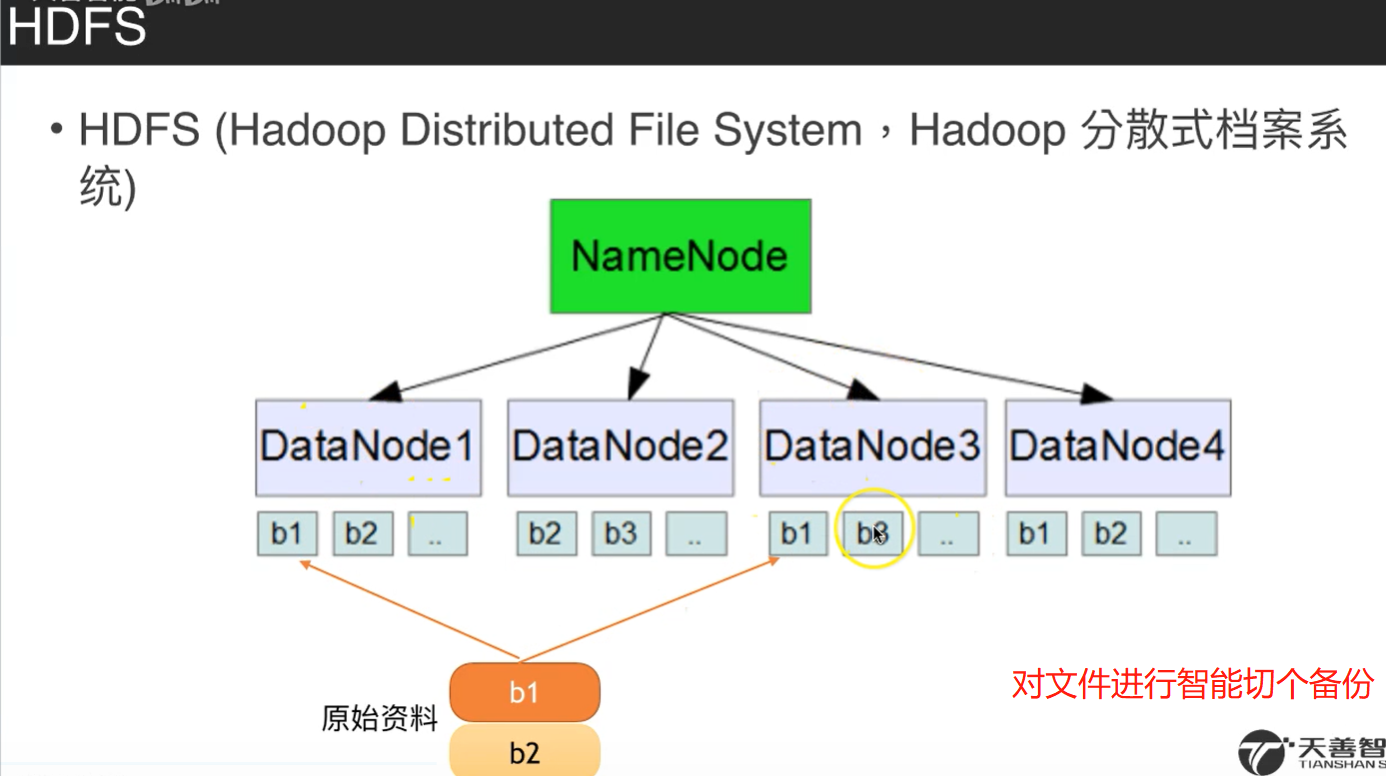Click block b3 under DataNode2
Viewport: 1386px width, 776px height.
pyautogui.click(x=621, y=534)
